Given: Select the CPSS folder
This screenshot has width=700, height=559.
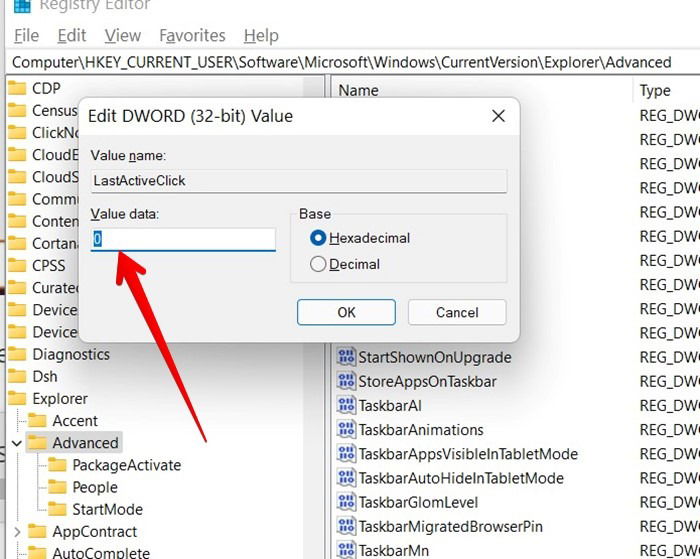Looking at the screenshot, I should (x=49, y=266).
